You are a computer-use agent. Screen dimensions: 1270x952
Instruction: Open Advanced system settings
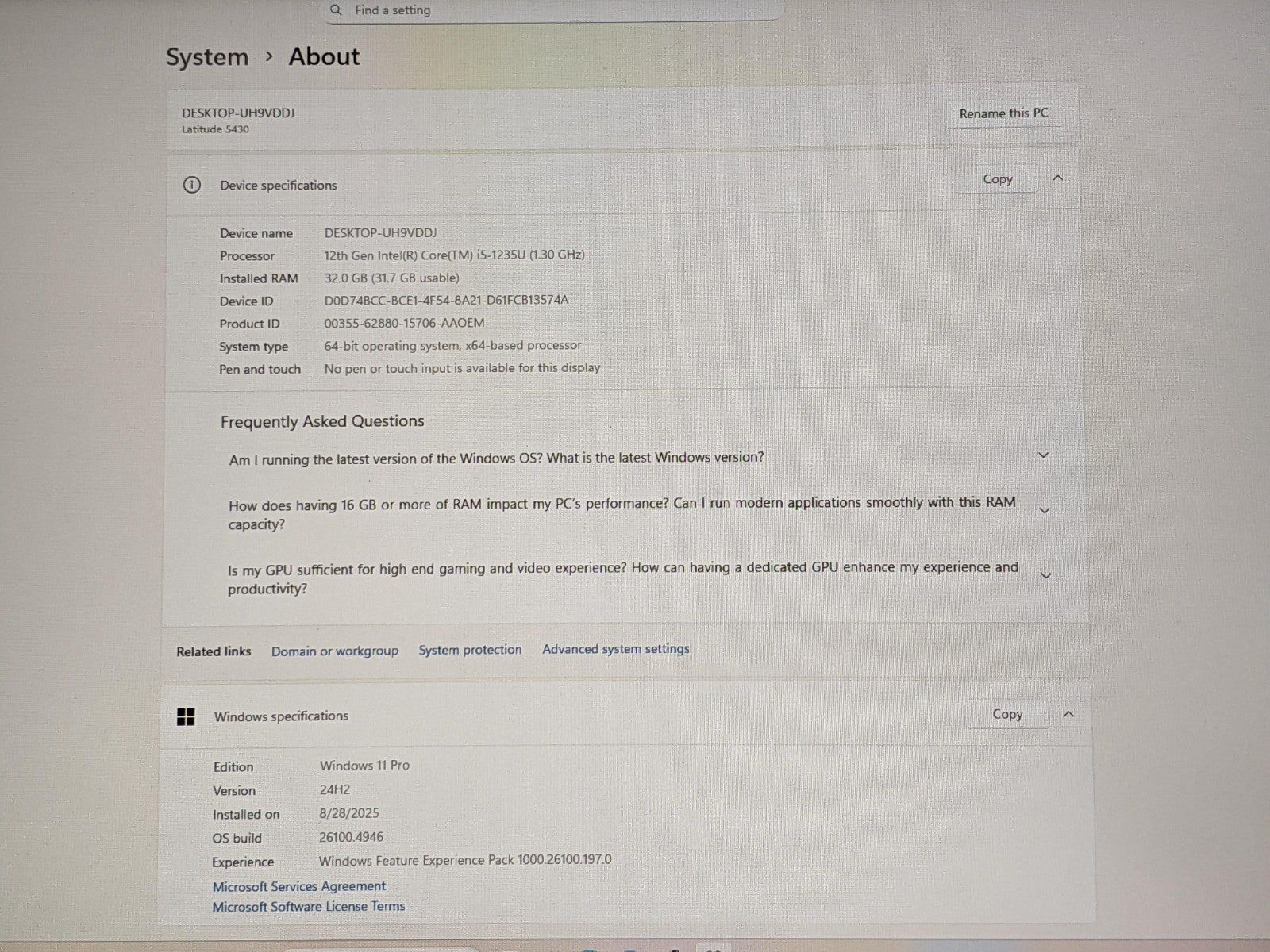(615, 649)
